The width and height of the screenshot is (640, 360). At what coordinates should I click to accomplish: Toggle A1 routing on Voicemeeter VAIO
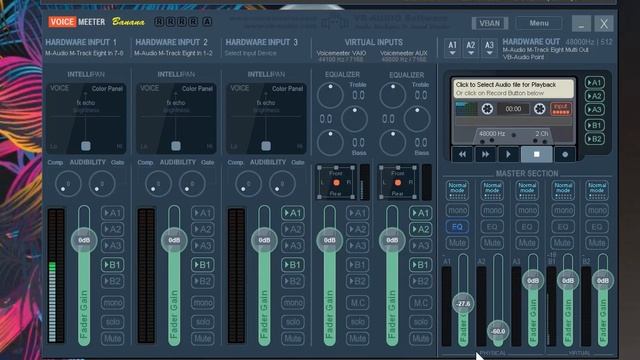click(x=358, y=213)
